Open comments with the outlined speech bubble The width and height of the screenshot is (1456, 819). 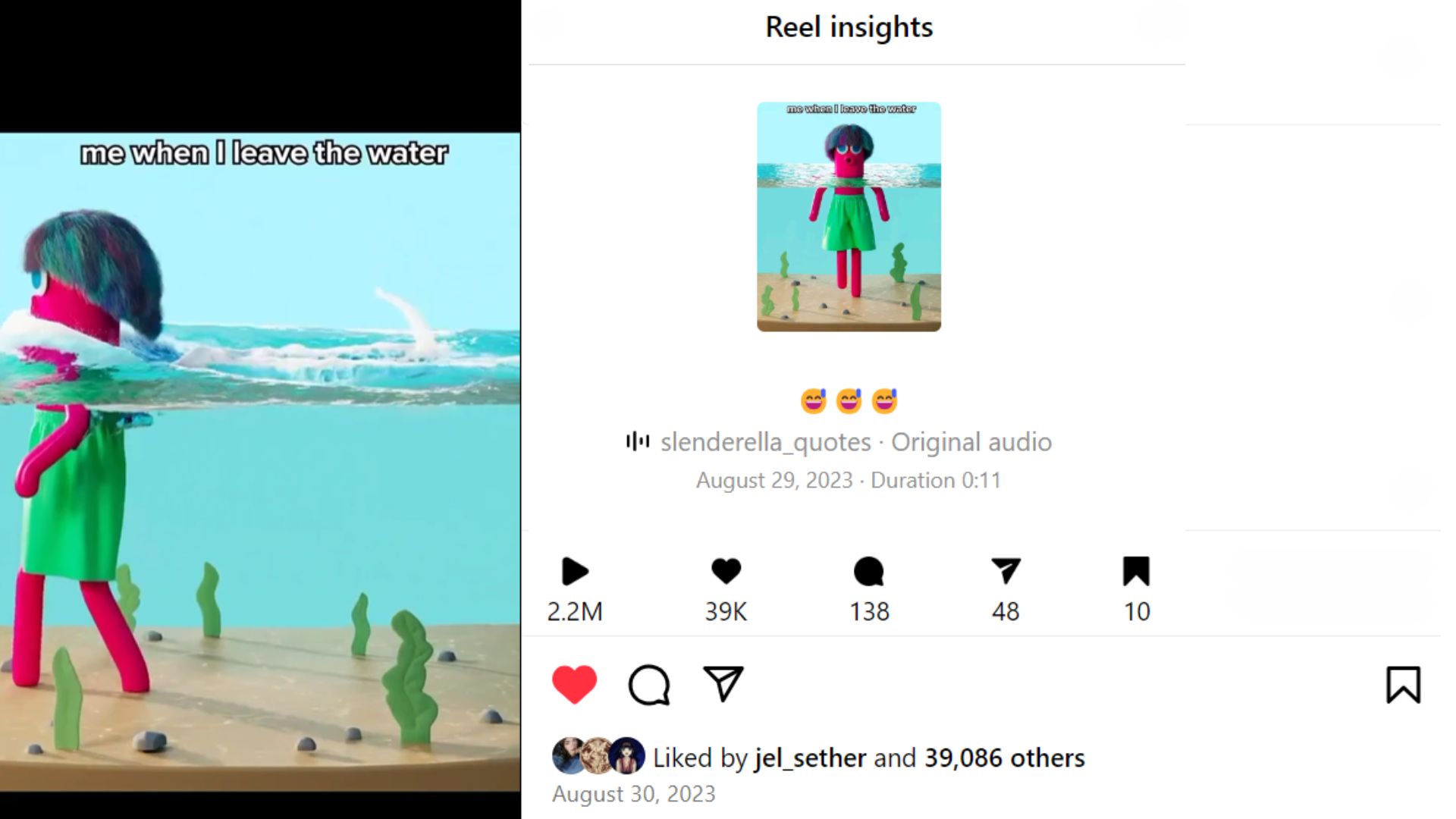coord(649,685)
